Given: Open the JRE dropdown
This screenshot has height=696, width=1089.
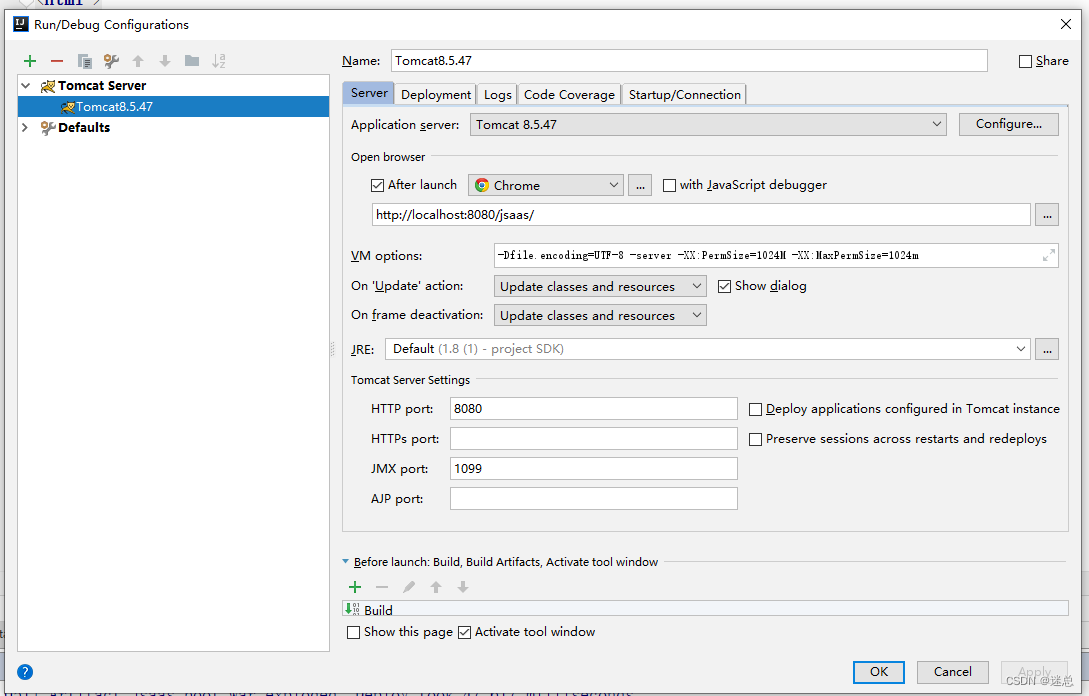Looking at the screenshot, I should click(707, 349).
